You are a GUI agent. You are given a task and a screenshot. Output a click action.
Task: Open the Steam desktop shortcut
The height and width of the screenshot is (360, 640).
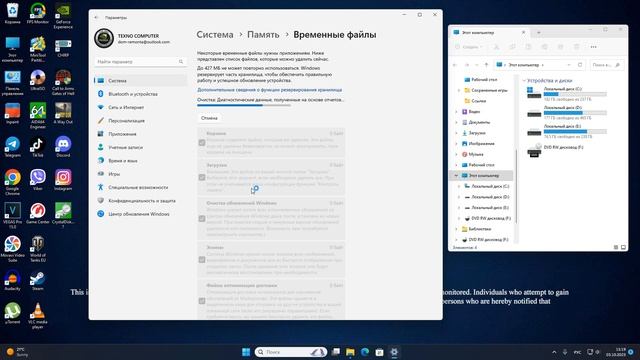pyautogui.click(x=38, y=280)
